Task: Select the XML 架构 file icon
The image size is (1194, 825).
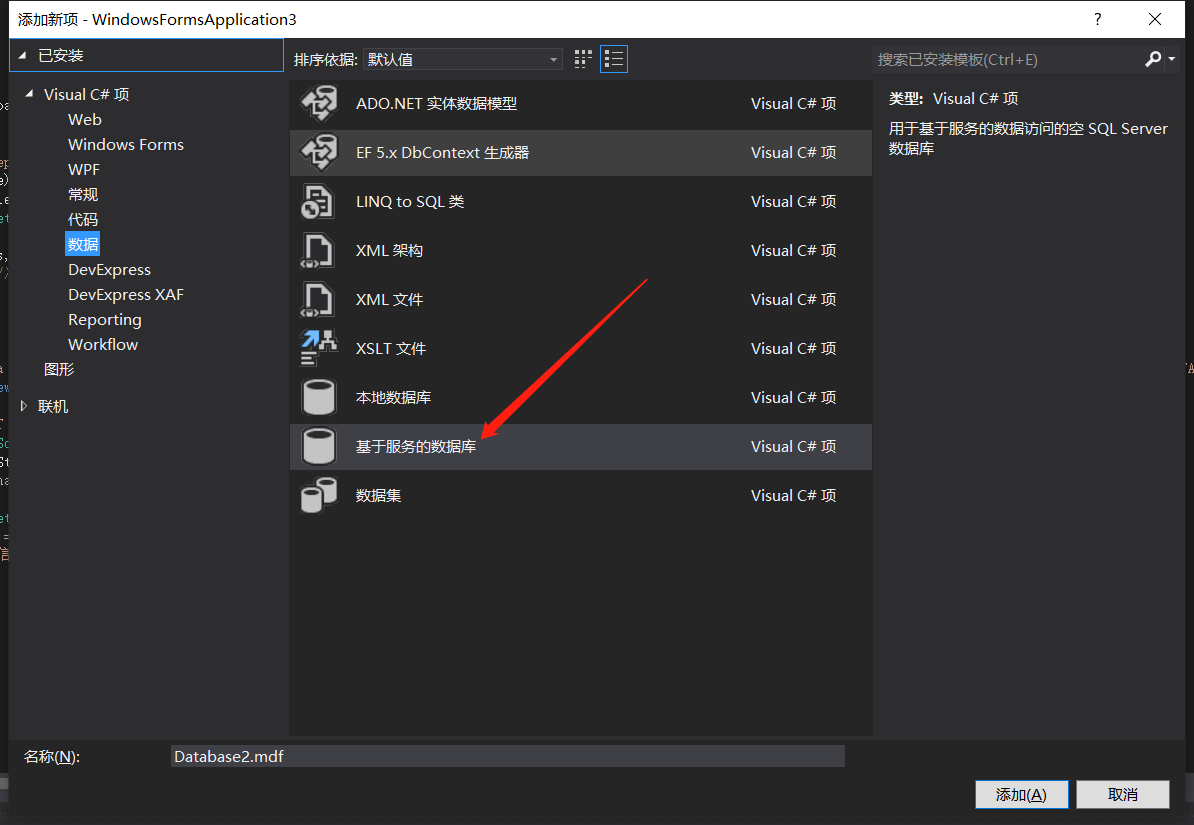Action: pyautogui.click(x=319, y=251)
